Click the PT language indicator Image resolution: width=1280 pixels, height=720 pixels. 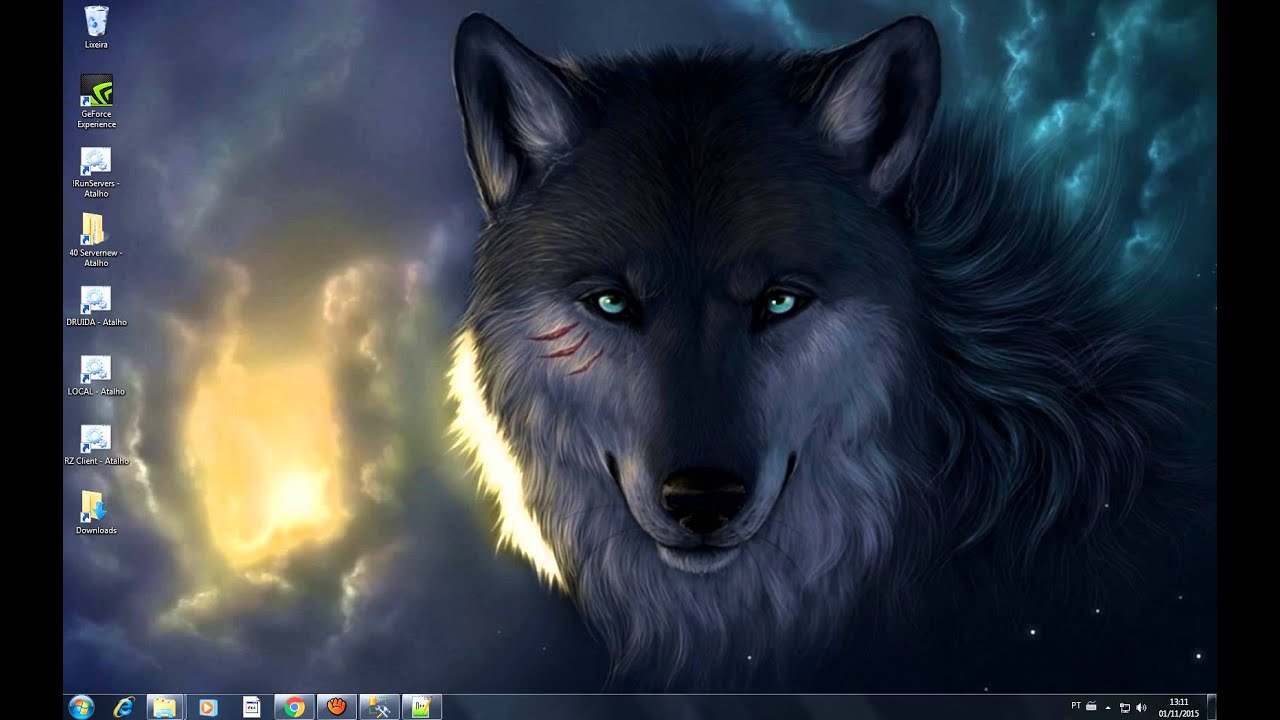tap(1076, 706)
